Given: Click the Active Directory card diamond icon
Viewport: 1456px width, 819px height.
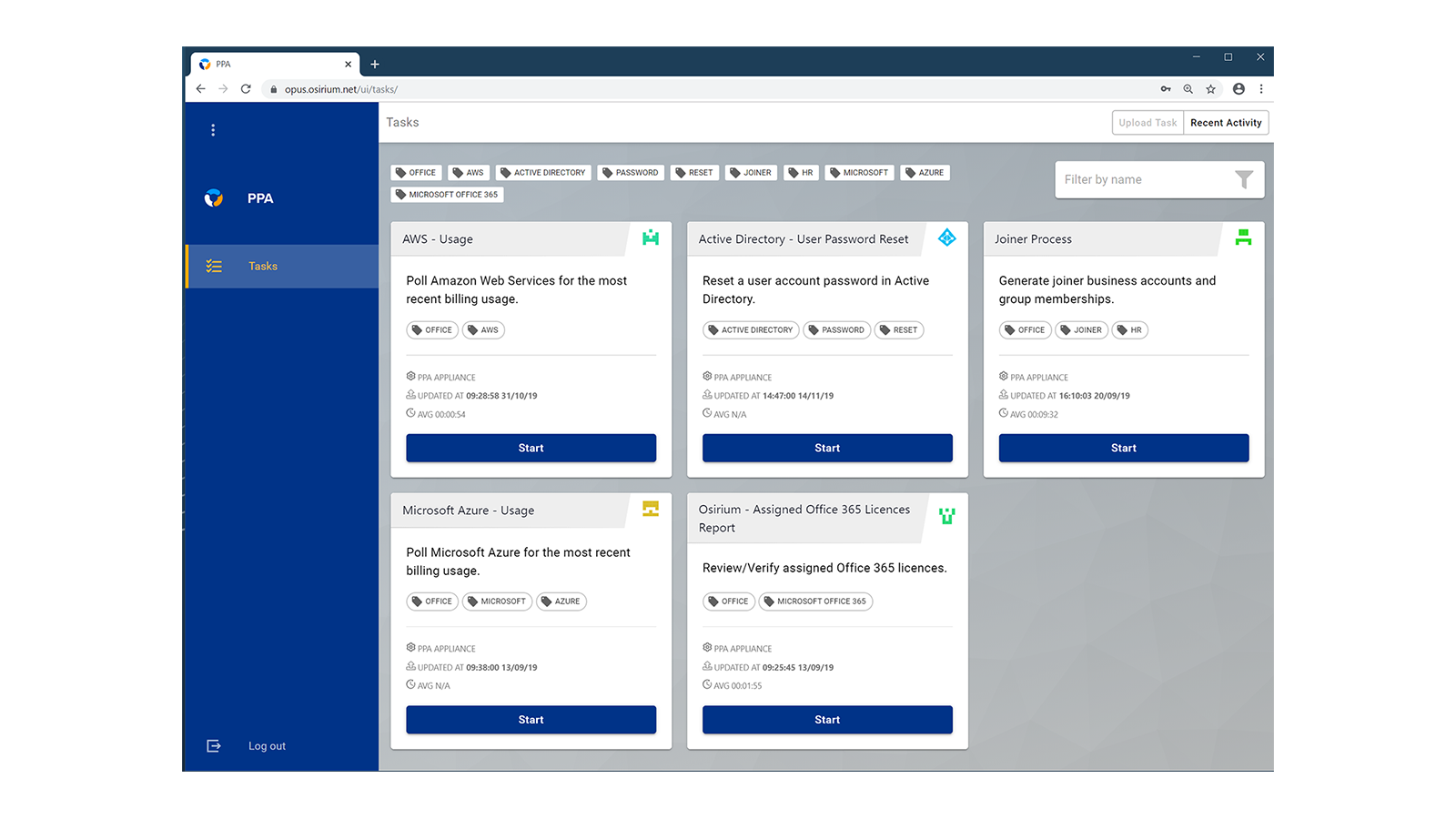Looking at the screenshot, I should [x=947, y=238].
